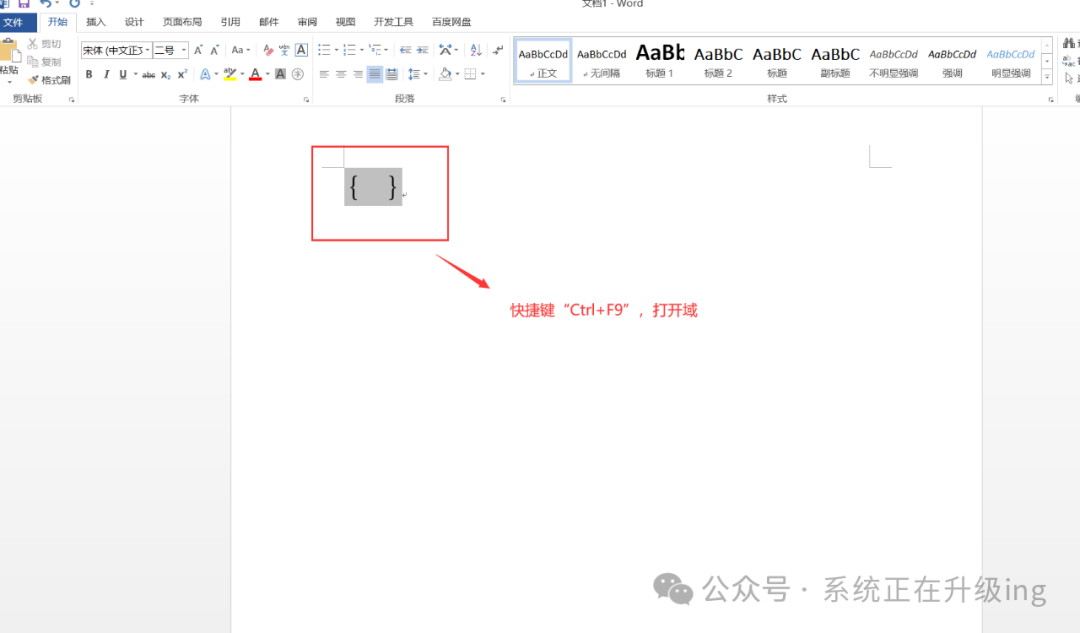
Task: Switch to 页面布局 Page Layout tab
Action: point(182,22)
